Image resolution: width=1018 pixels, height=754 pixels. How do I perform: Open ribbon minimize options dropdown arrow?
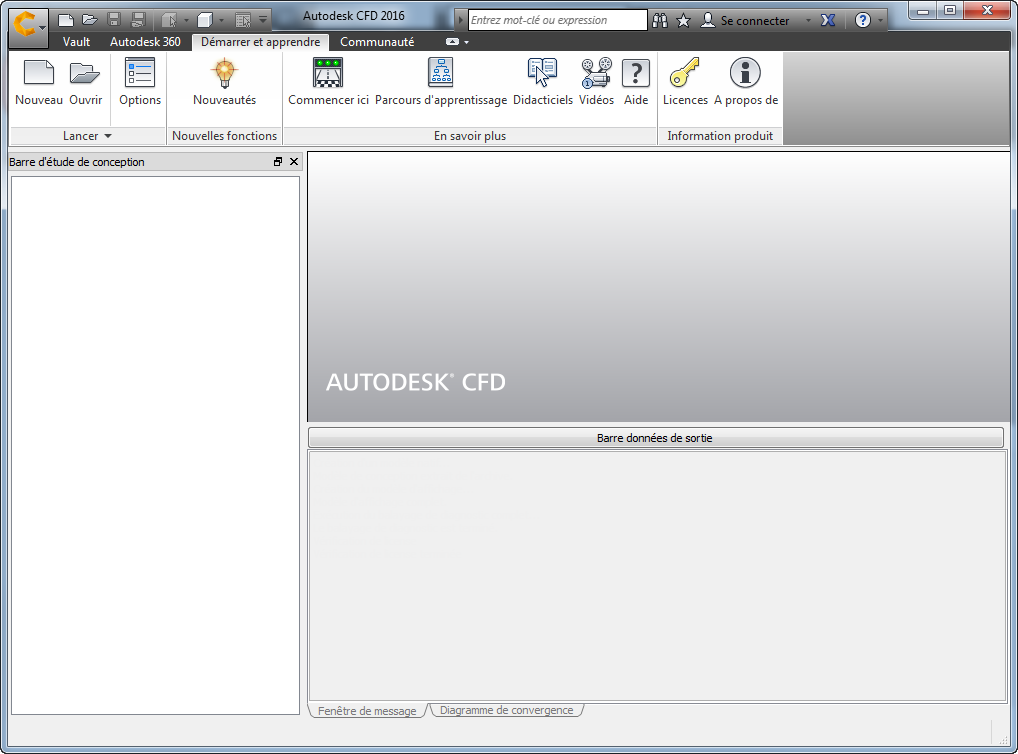pyautogui.click(x=466, y=42)
